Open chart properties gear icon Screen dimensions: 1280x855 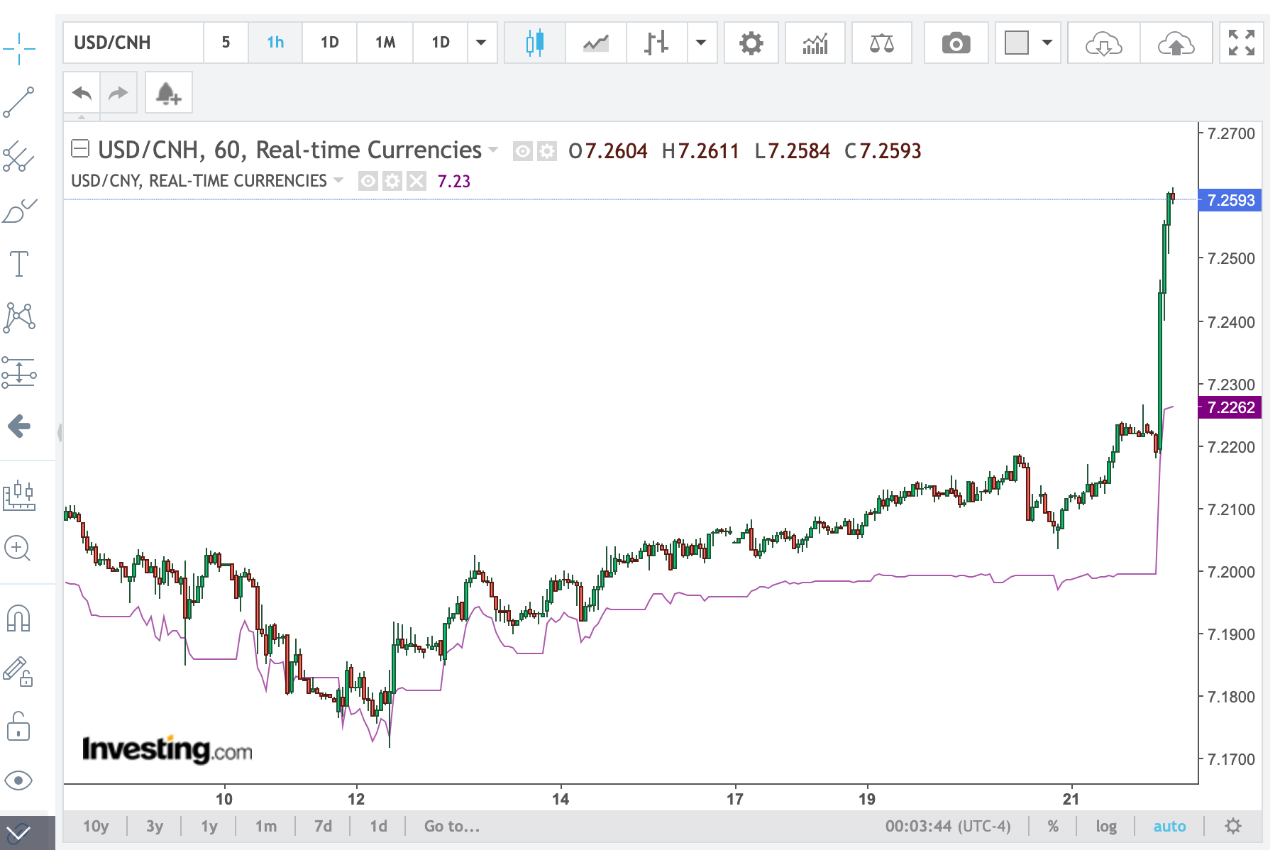pos(751,43)
